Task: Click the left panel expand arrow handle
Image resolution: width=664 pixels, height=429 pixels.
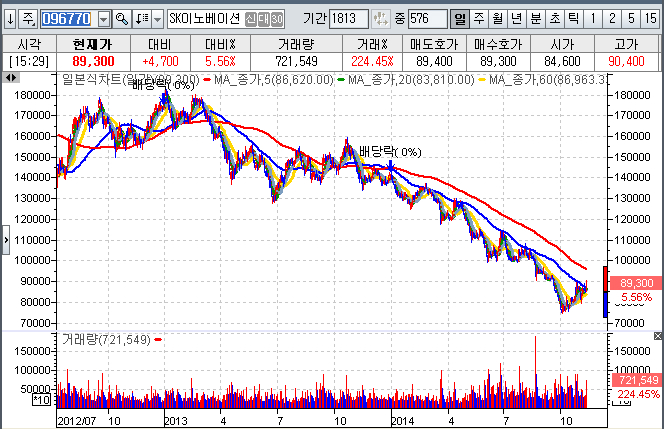Action: coord(4,240)
